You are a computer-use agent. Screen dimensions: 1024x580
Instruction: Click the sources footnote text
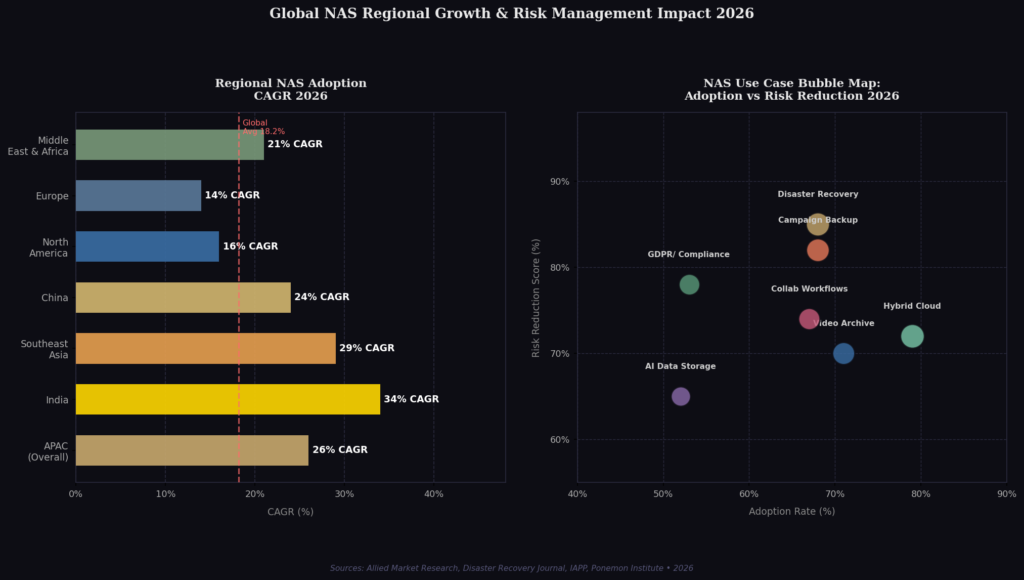pos(511,568)
